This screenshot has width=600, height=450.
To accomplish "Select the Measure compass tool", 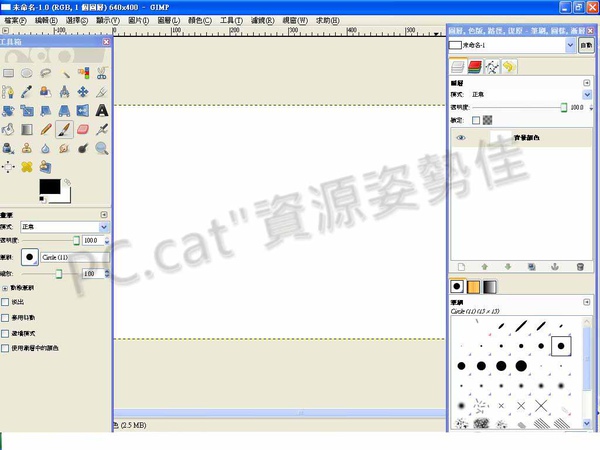I will (x=64, y=92).
